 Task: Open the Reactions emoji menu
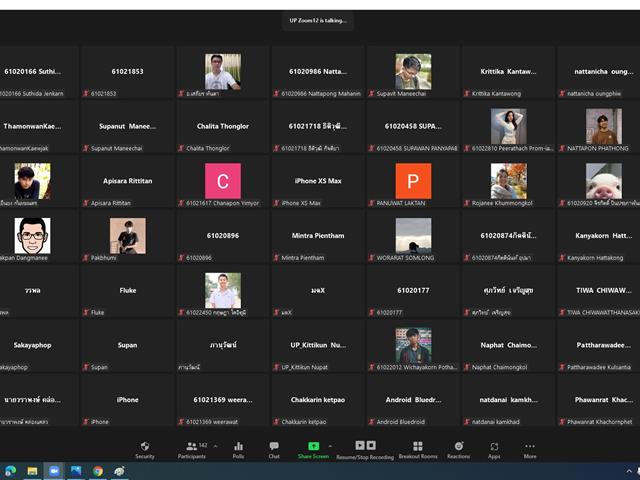458,450
